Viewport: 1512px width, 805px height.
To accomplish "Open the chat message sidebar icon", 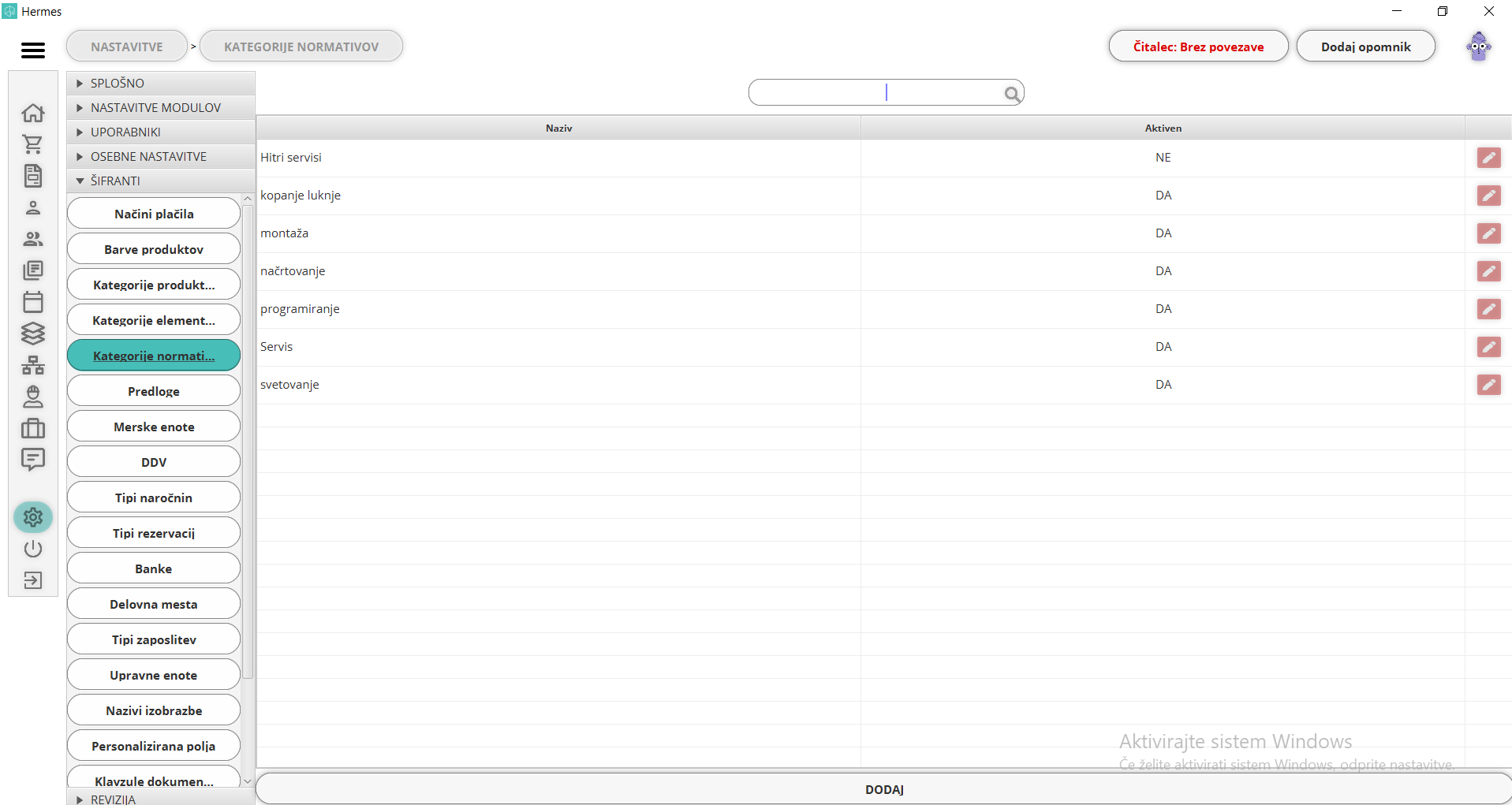I will (x=33, y=460).
